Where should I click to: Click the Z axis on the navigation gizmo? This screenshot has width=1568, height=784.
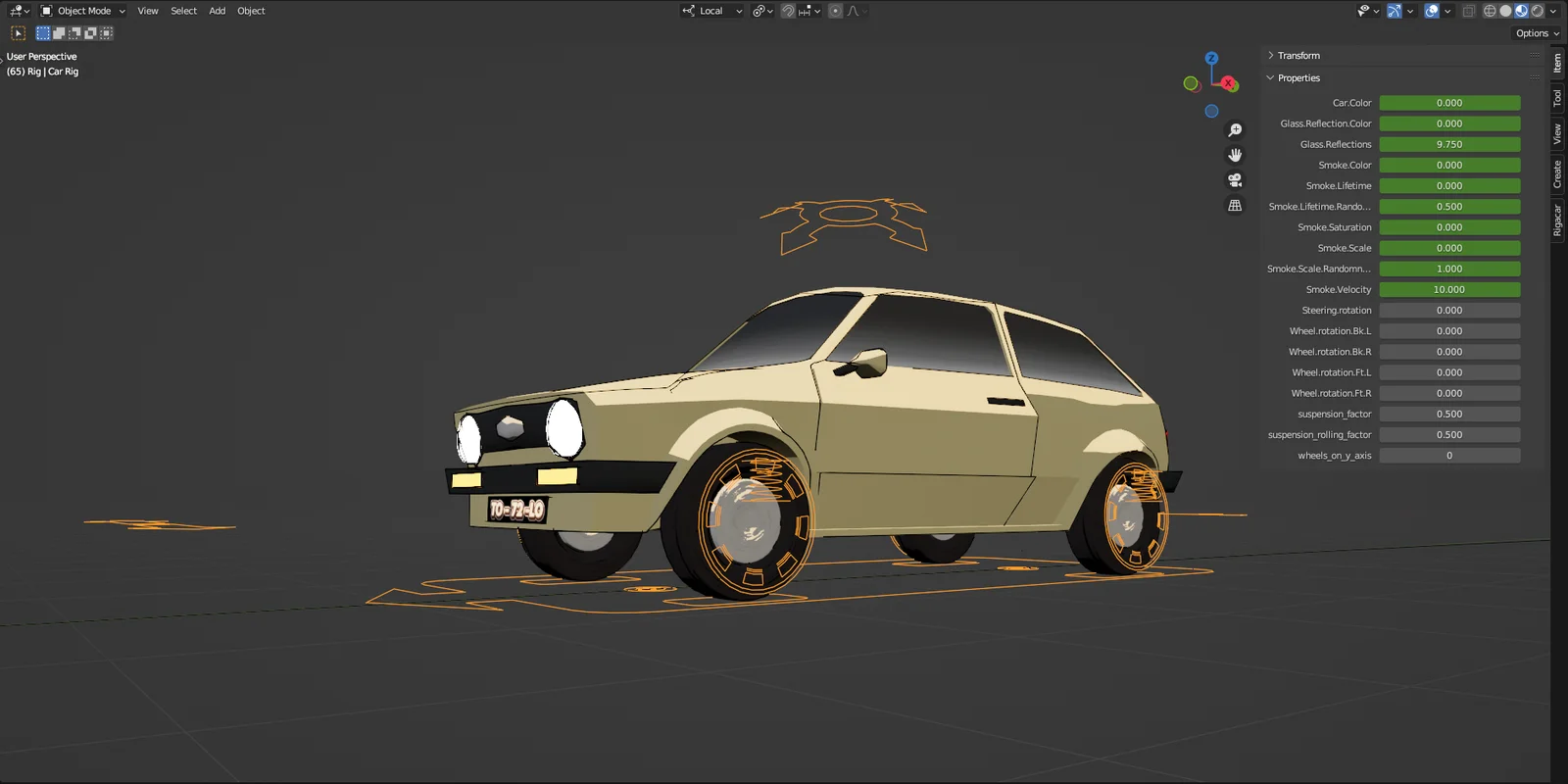[1211, 59]
